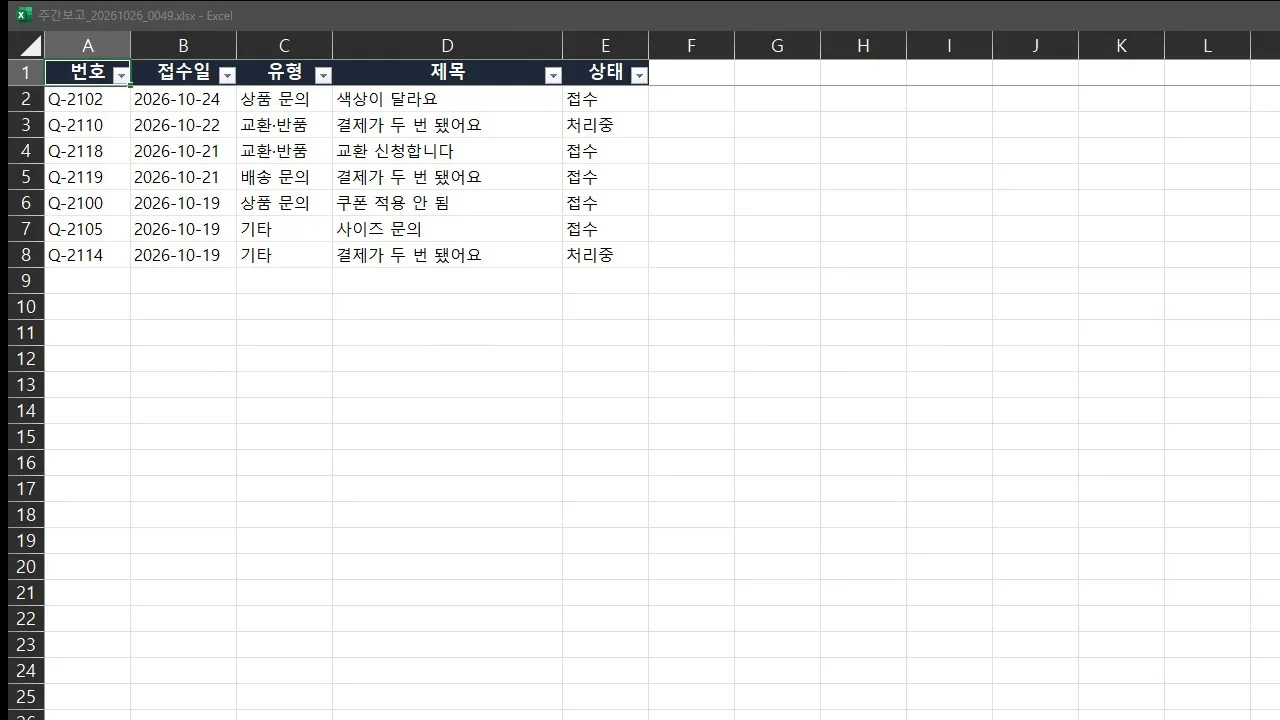Click the date cell 2026-10-22
This screenshot has height=720, width=1280.
tap(183, 125)
